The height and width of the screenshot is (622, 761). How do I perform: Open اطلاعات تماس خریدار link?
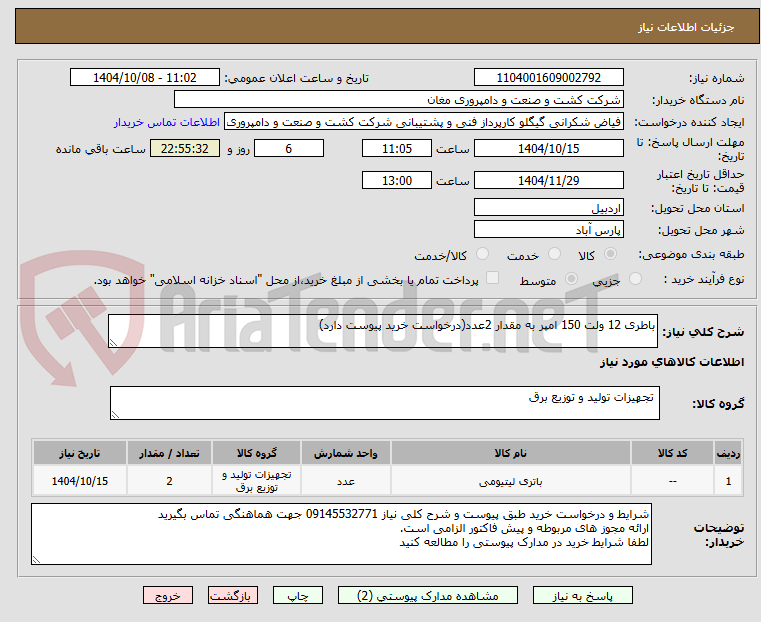(x=167, y=122)
